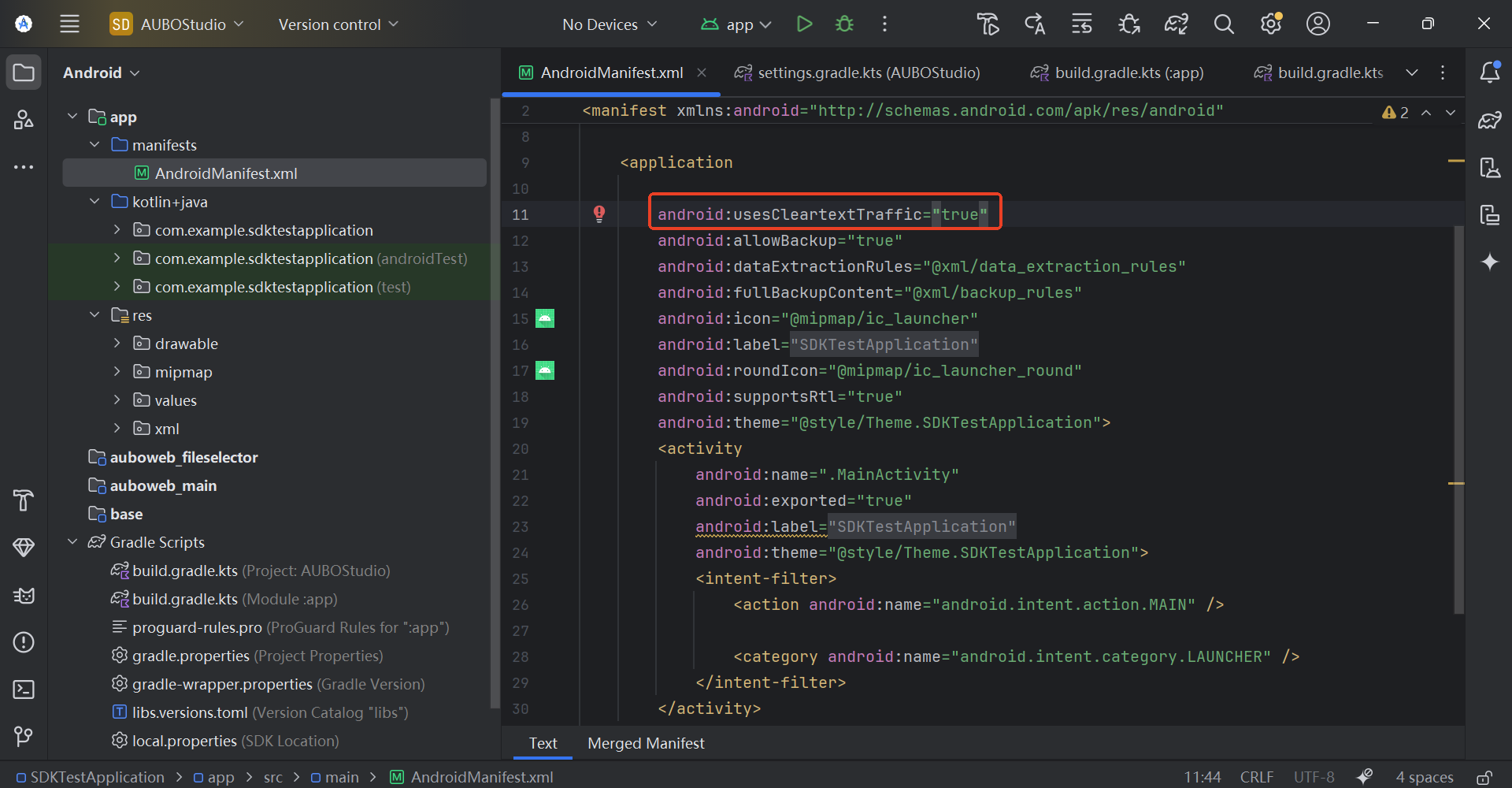The height and width of the screenshot is (788, 1512).
Task: Select build.gradle.kts under Gradle Scripts
Action: point(184,570)
